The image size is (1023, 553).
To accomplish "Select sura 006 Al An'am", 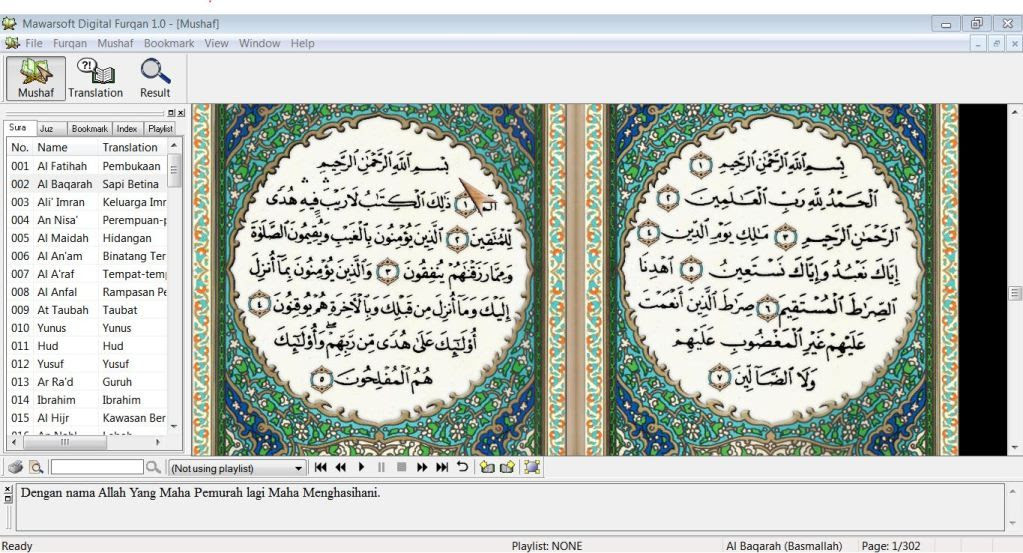I will coord(87,256).
